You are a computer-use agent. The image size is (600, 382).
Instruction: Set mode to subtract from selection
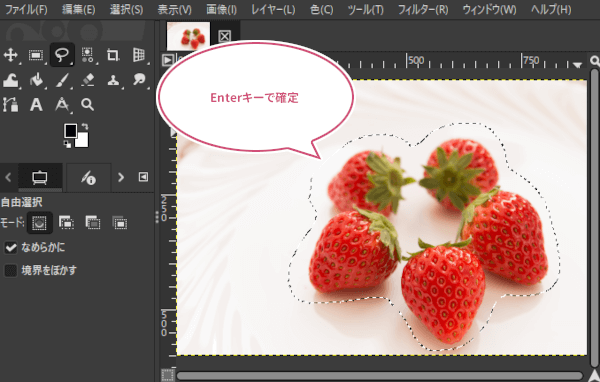tap(93, 222)
